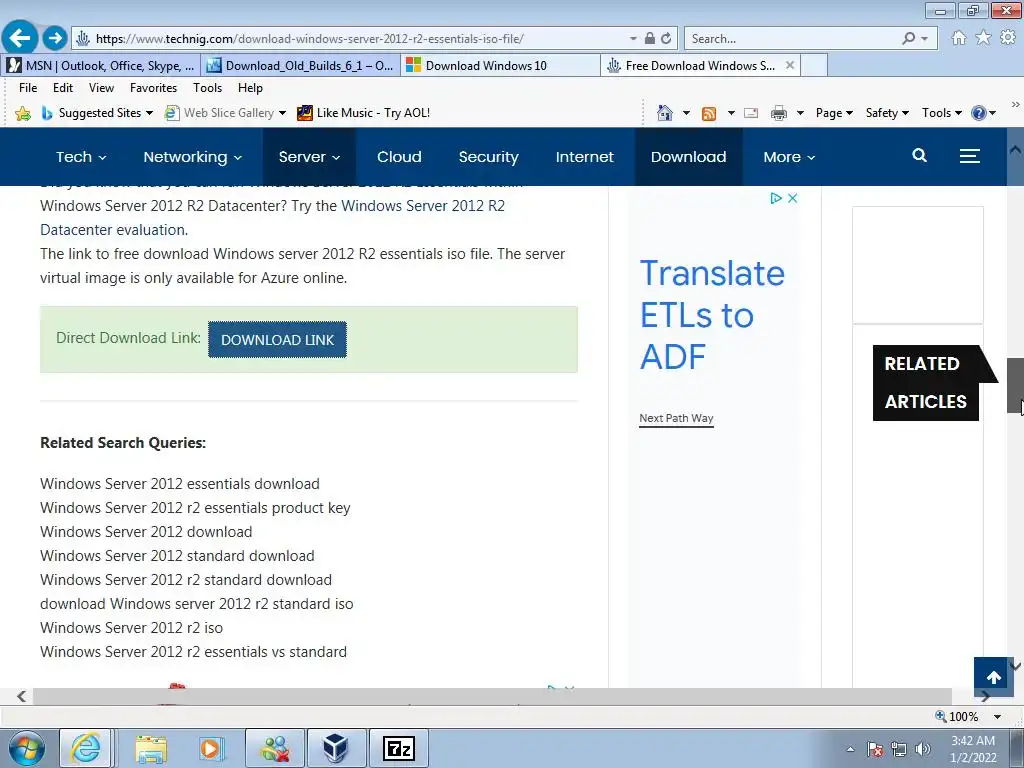Open the Help menu
The image size is (1024, 768).
pyautogui.click(x=250, y=88)
